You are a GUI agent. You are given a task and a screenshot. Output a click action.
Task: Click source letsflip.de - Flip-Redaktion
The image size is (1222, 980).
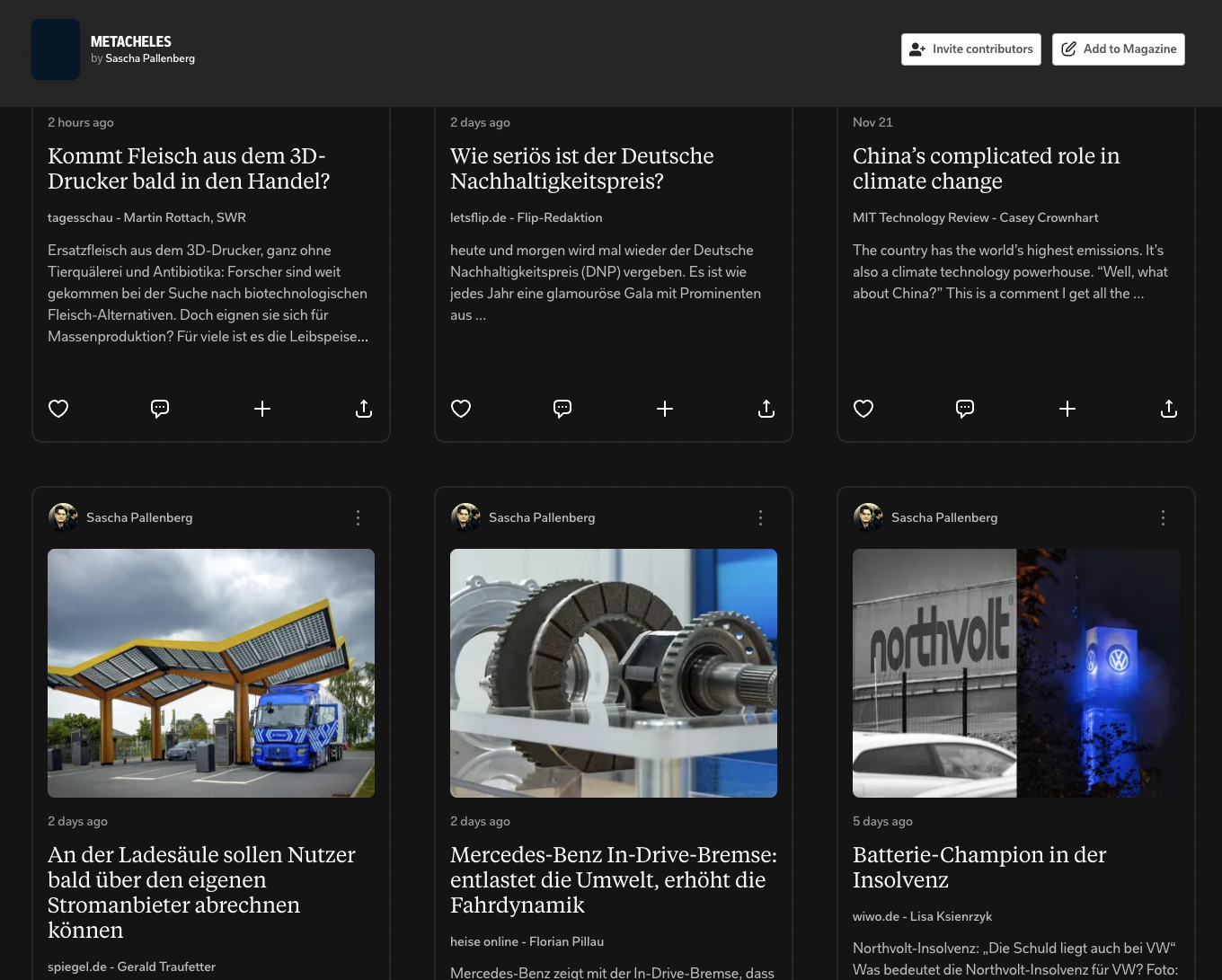coord(527,217)
